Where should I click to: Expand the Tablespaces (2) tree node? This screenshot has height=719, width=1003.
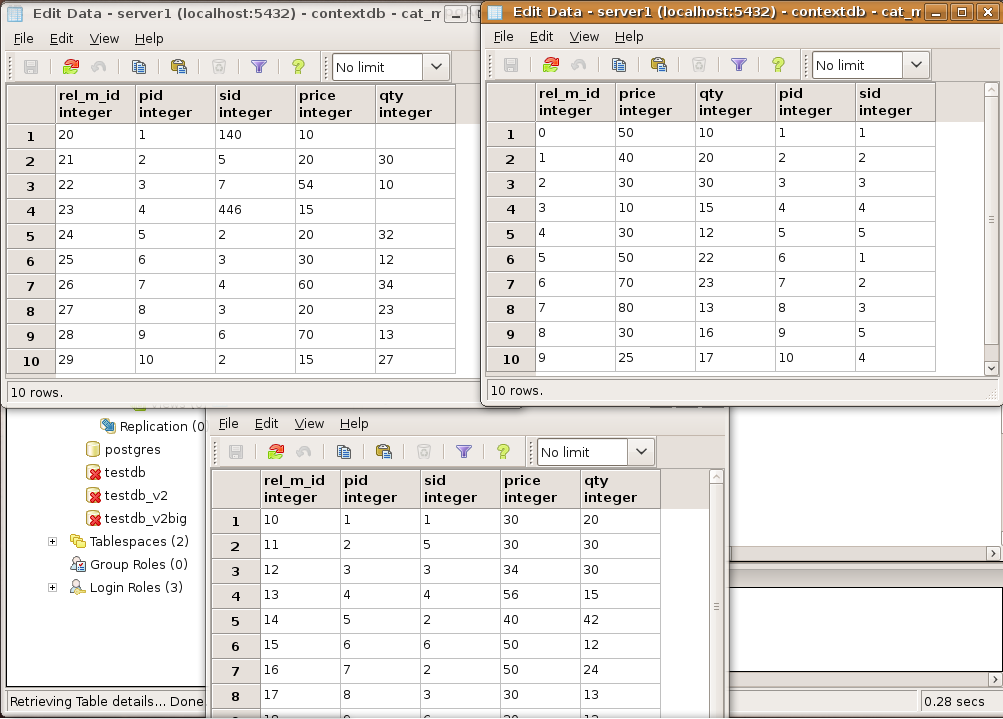[x=52, y=542]
